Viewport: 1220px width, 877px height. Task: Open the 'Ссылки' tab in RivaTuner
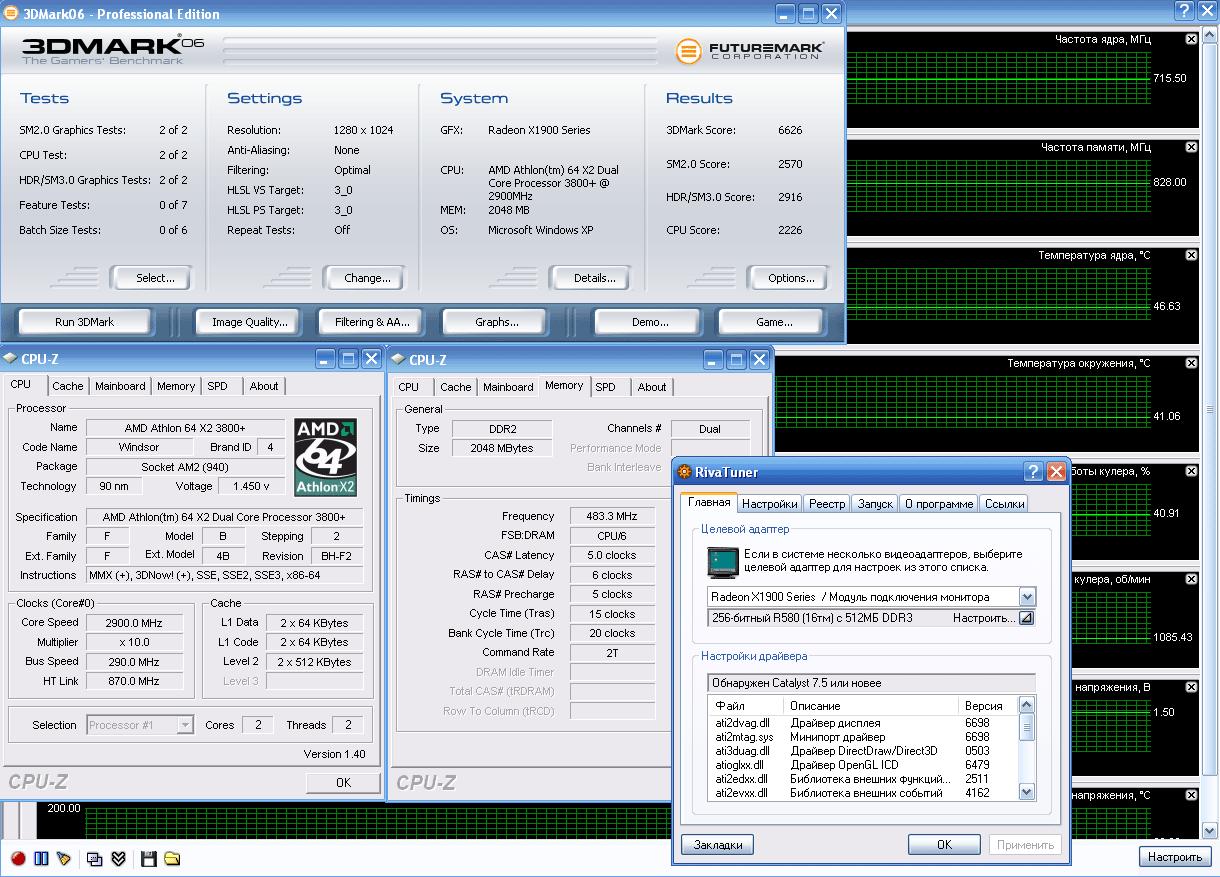1004,504
